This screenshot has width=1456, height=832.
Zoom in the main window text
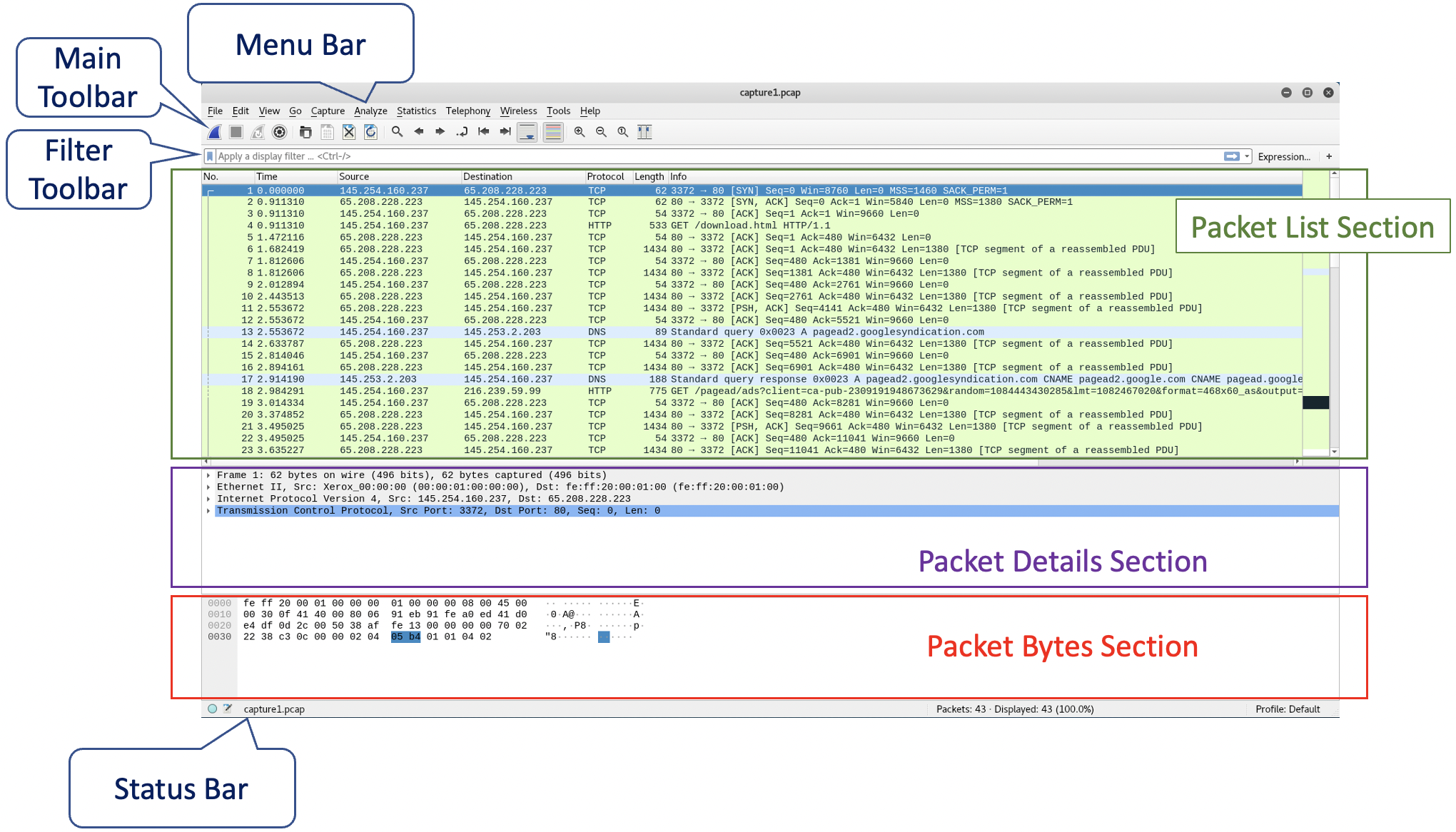580,132
